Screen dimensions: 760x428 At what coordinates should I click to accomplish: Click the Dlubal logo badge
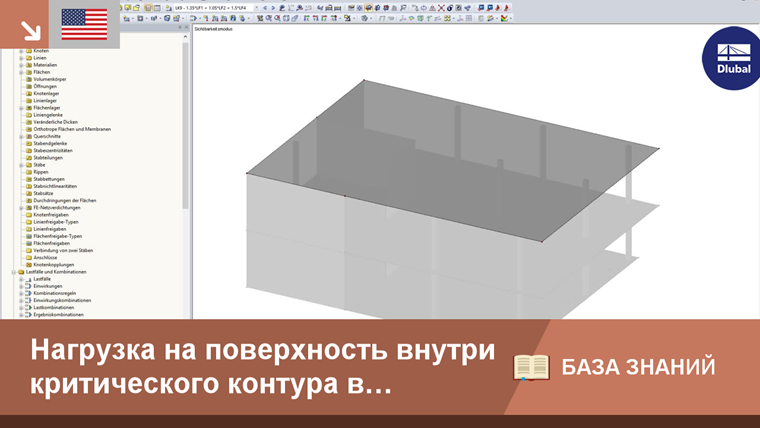[732, 58]
